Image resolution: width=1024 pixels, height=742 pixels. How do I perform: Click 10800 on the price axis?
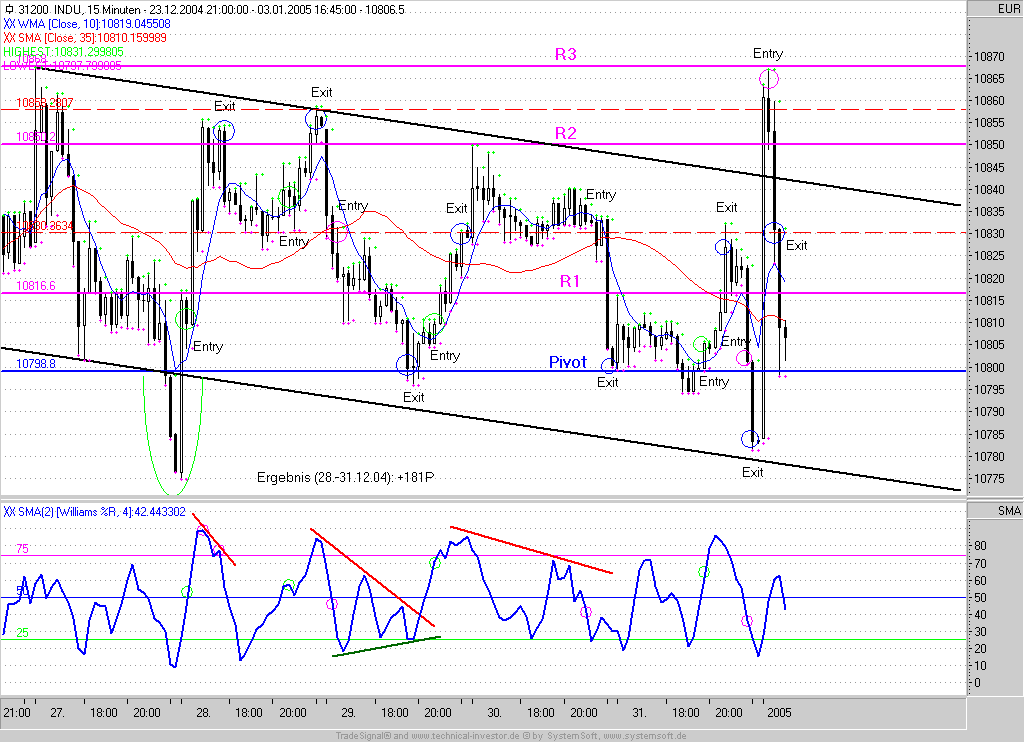(x=989, y=367)
